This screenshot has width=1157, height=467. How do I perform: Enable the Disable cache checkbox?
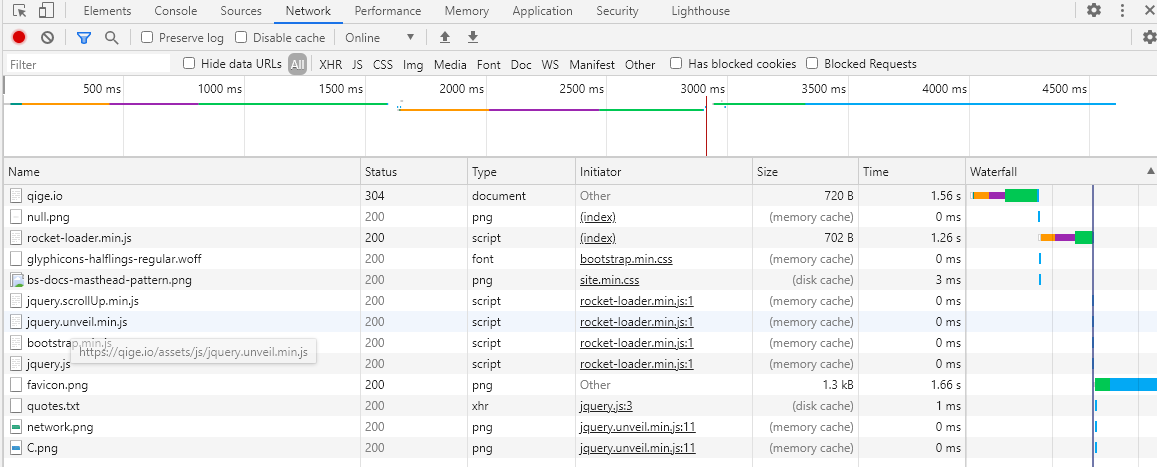tap(241, 38)
